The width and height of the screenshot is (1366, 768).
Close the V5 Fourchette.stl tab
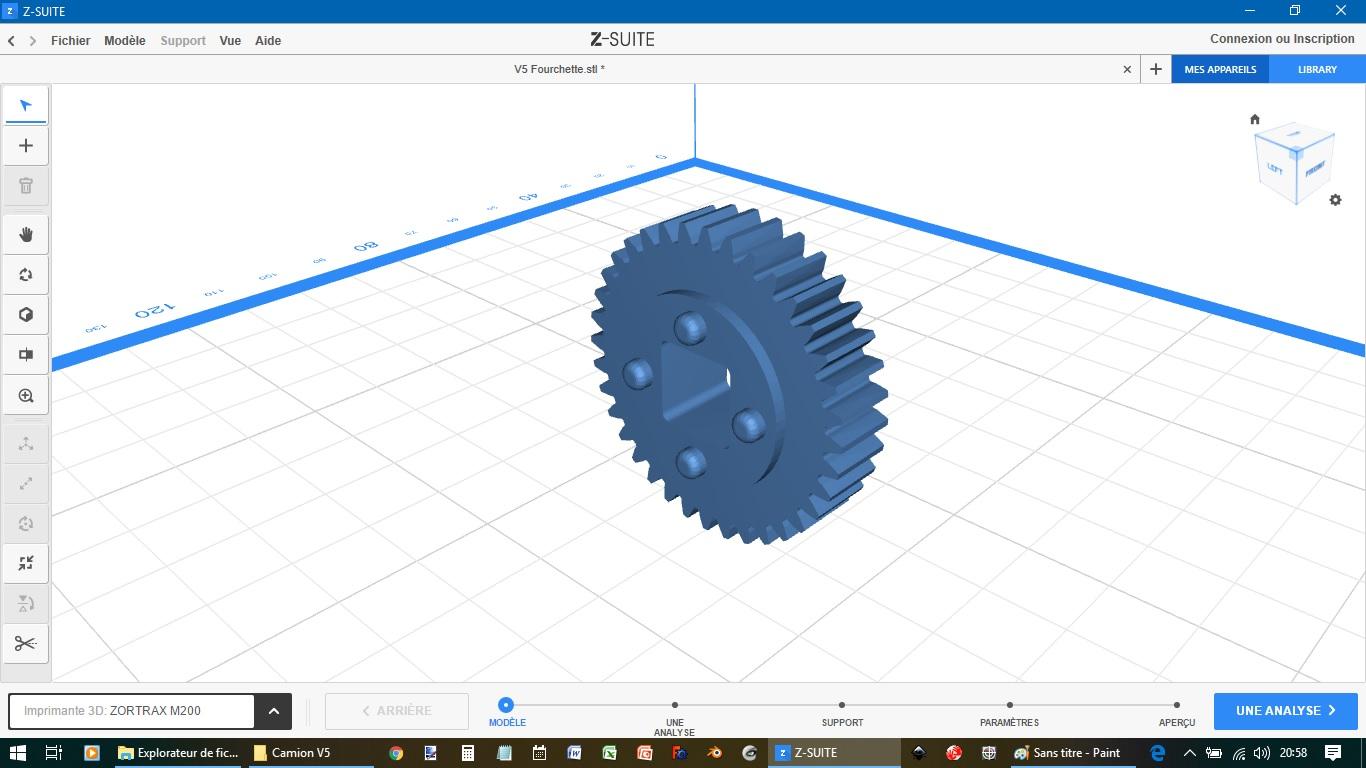(1127, 69)
